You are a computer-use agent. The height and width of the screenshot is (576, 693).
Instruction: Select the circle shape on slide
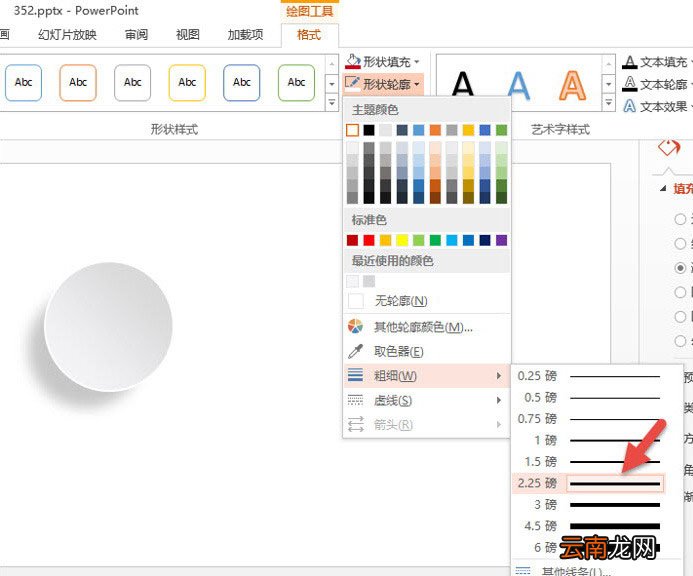[108, 327]
